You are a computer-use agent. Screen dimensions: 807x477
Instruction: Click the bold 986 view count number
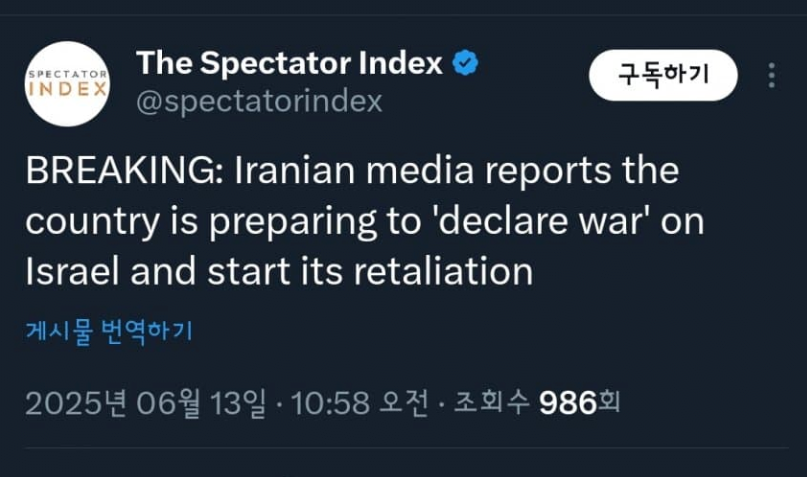(x=567, y=403)
